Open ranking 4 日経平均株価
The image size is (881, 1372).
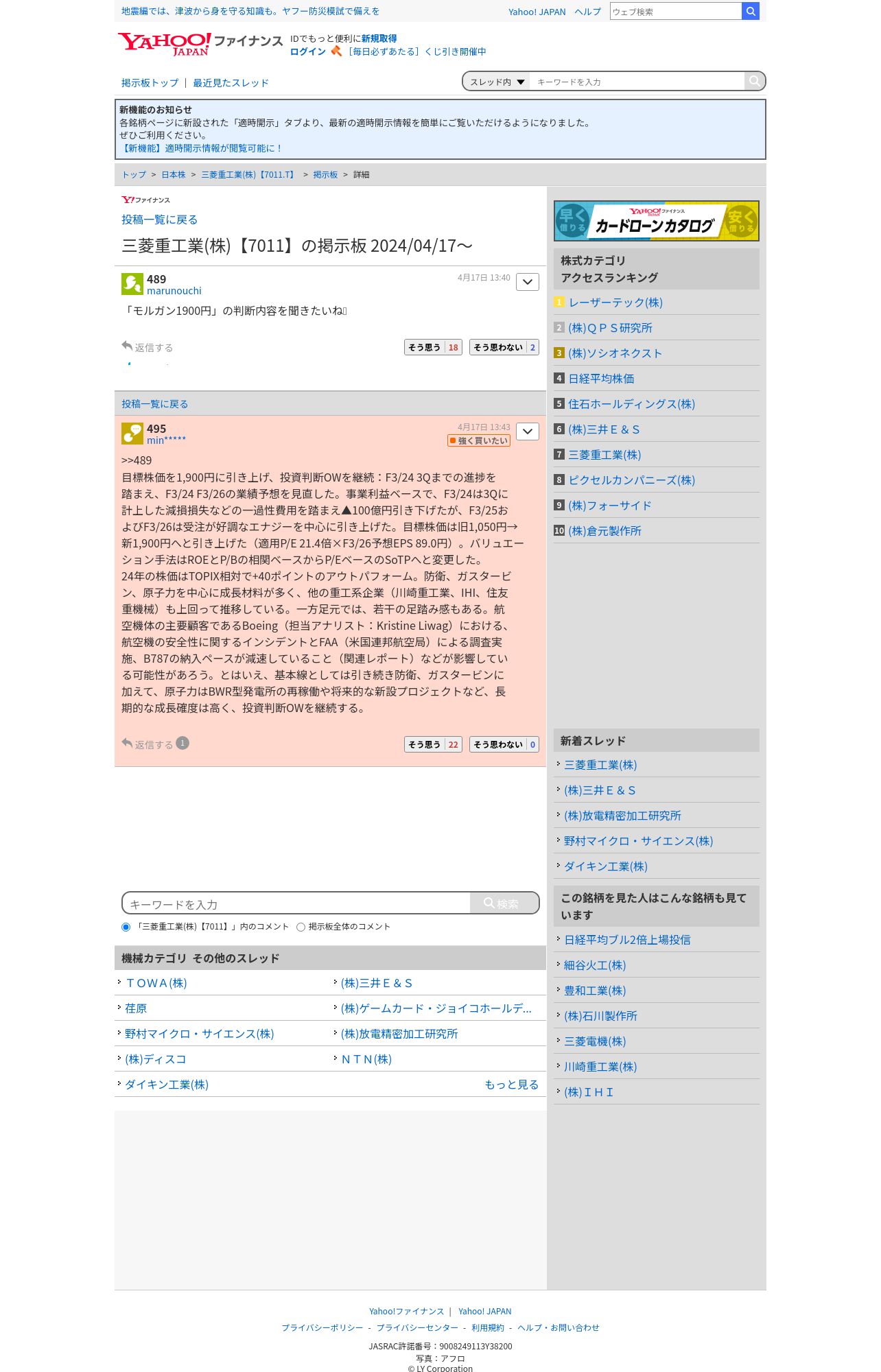[x=601, y=379]
